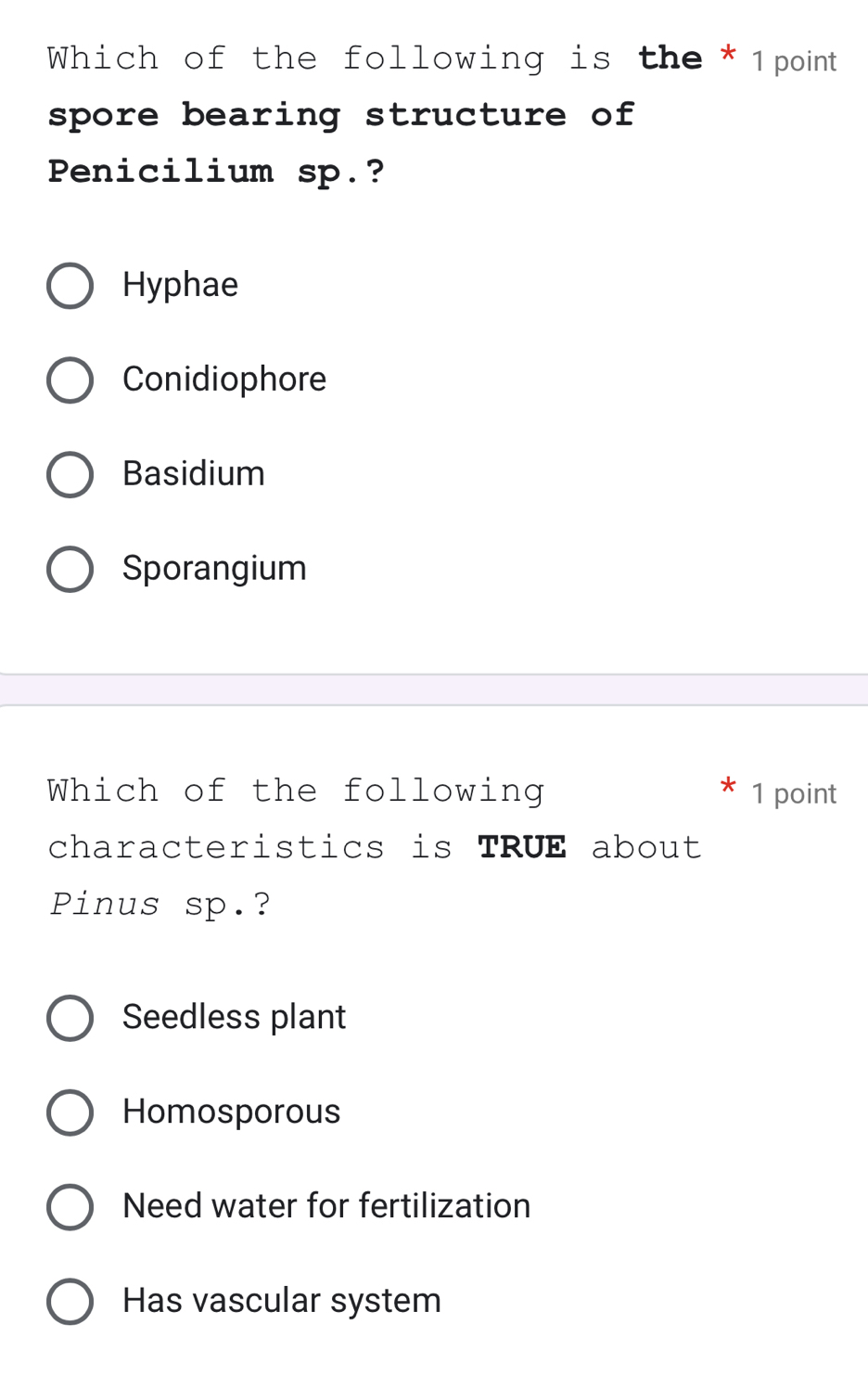Choose Basidium as the answer
Image resolution: width=868 pixels, height=1389 pixels.
70,474
